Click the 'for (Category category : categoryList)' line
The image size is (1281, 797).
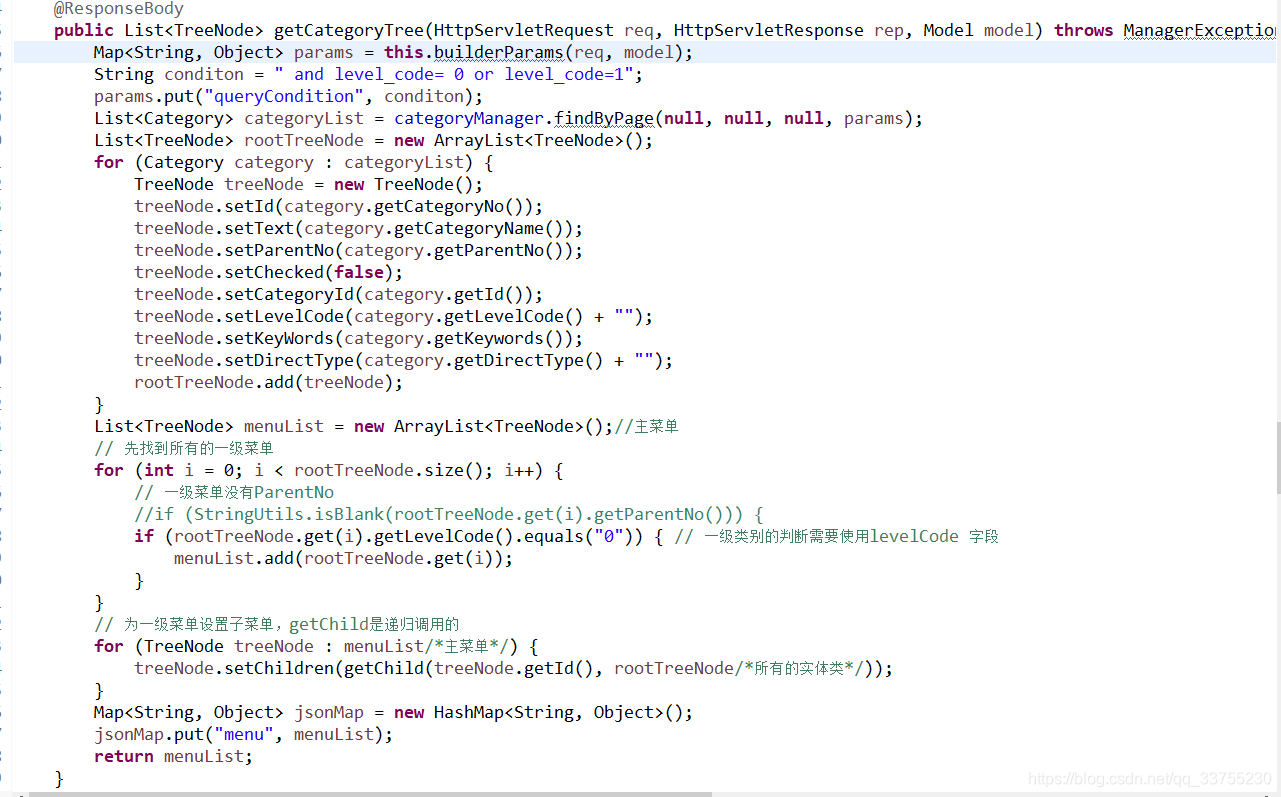(x=294, y=162)
